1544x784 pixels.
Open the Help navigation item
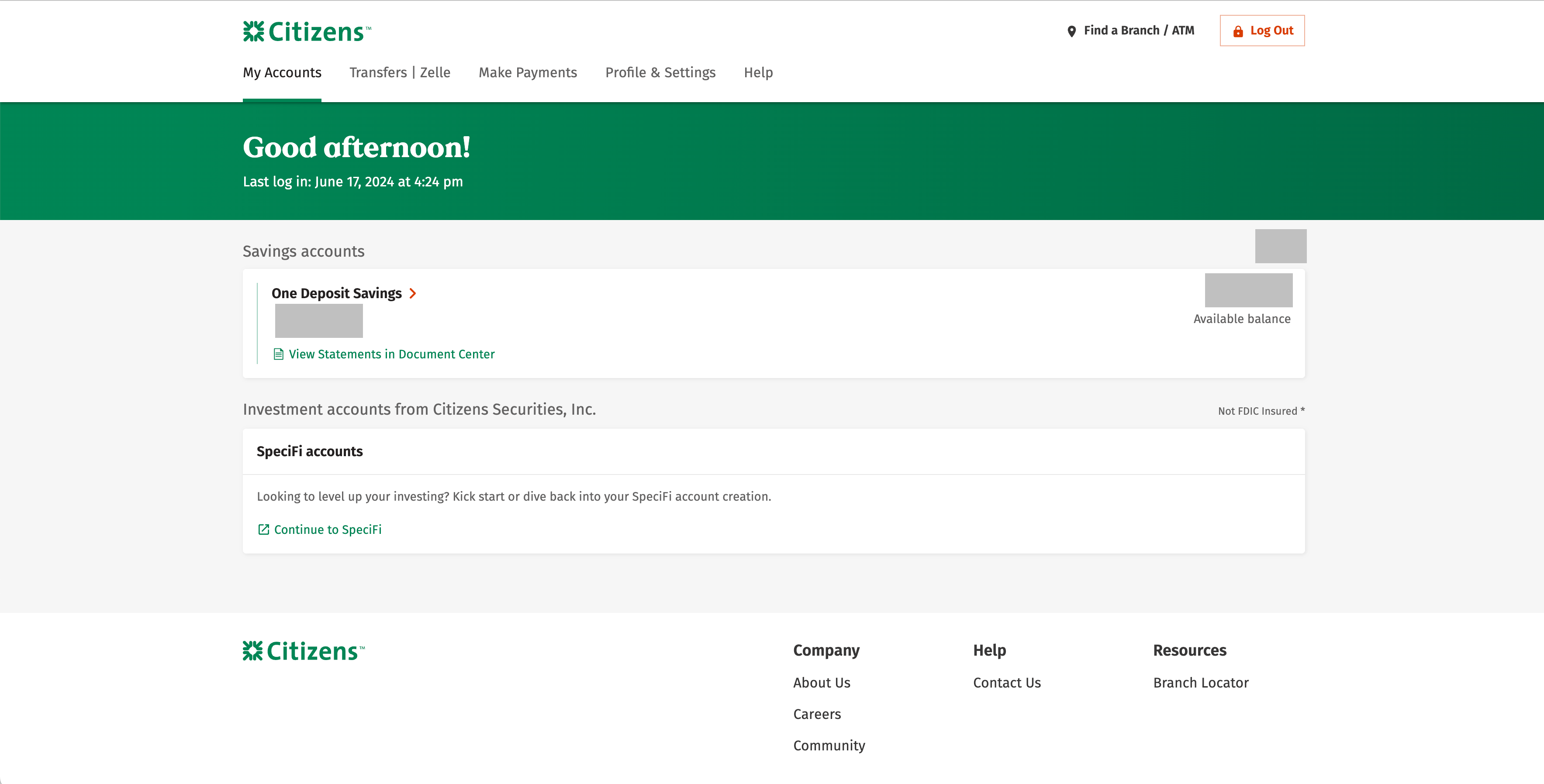[758, 72]
